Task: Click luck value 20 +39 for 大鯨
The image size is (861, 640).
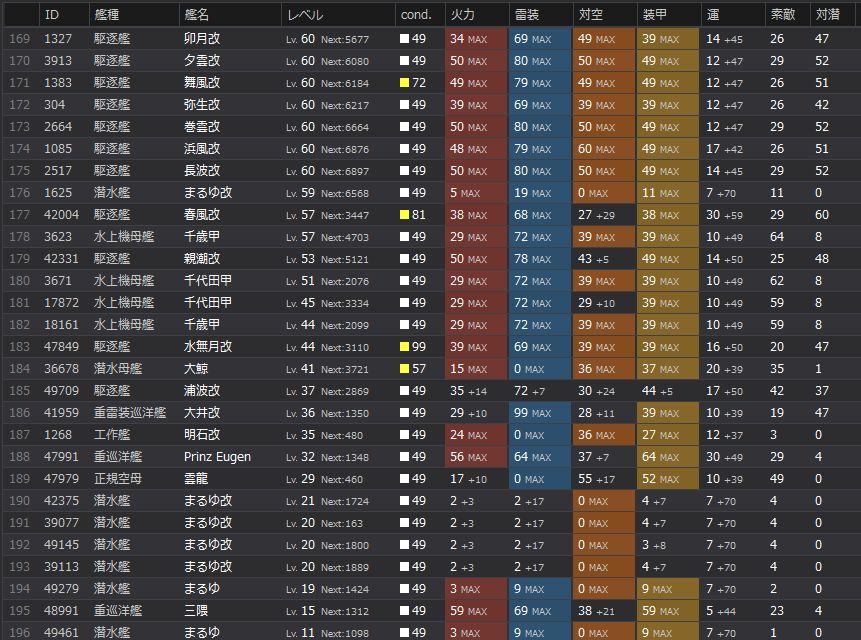Action: click(x=724, y=369)
